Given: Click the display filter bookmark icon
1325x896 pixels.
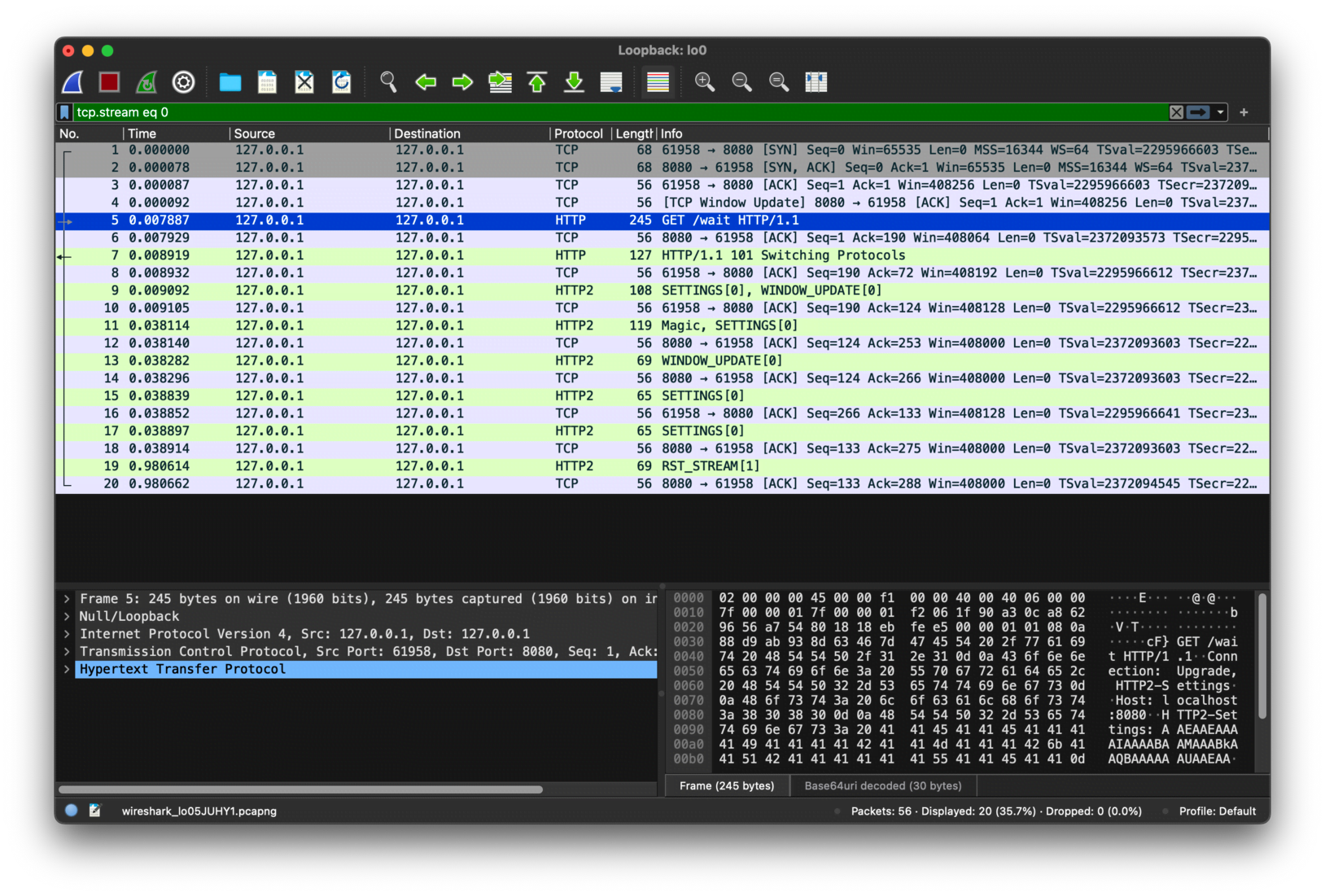Looking at the screenshot, I should (64, 112).
